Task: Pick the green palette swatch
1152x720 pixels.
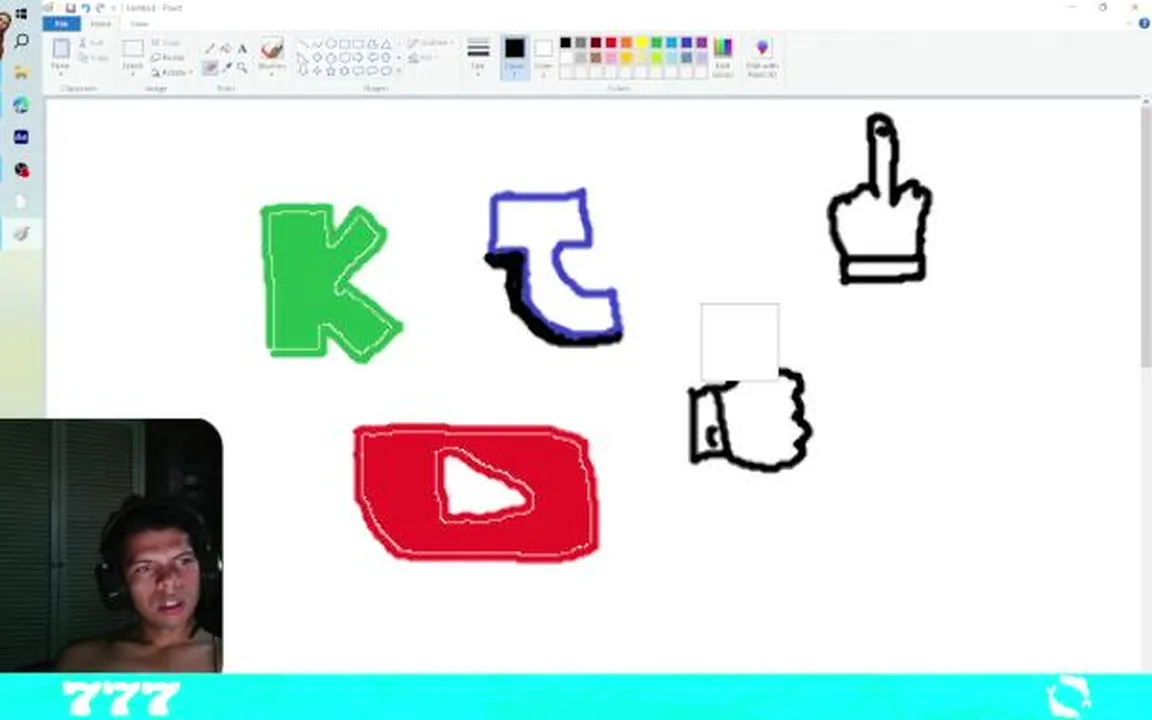Action: click(657, 43)
